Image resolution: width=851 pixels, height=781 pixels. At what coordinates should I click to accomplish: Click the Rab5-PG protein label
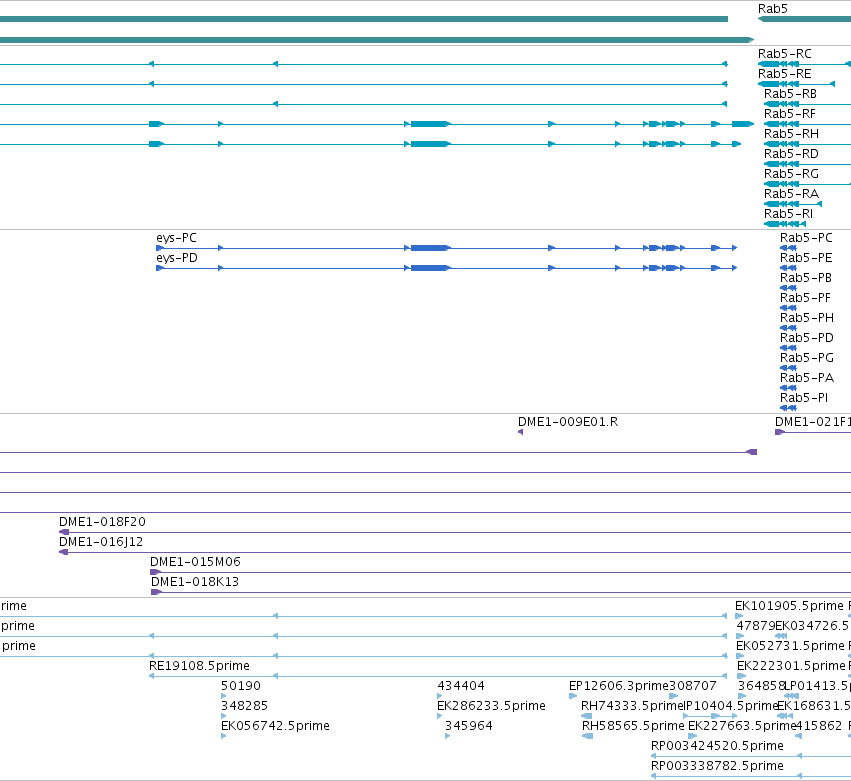pyautogui.click(x=806, y=358)
